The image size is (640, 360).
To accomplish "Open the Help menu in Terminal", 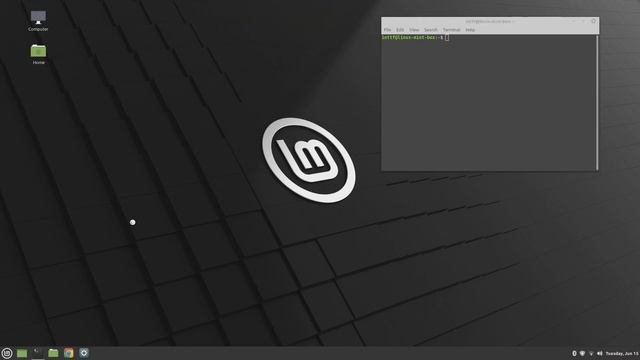I will (470, 30).
